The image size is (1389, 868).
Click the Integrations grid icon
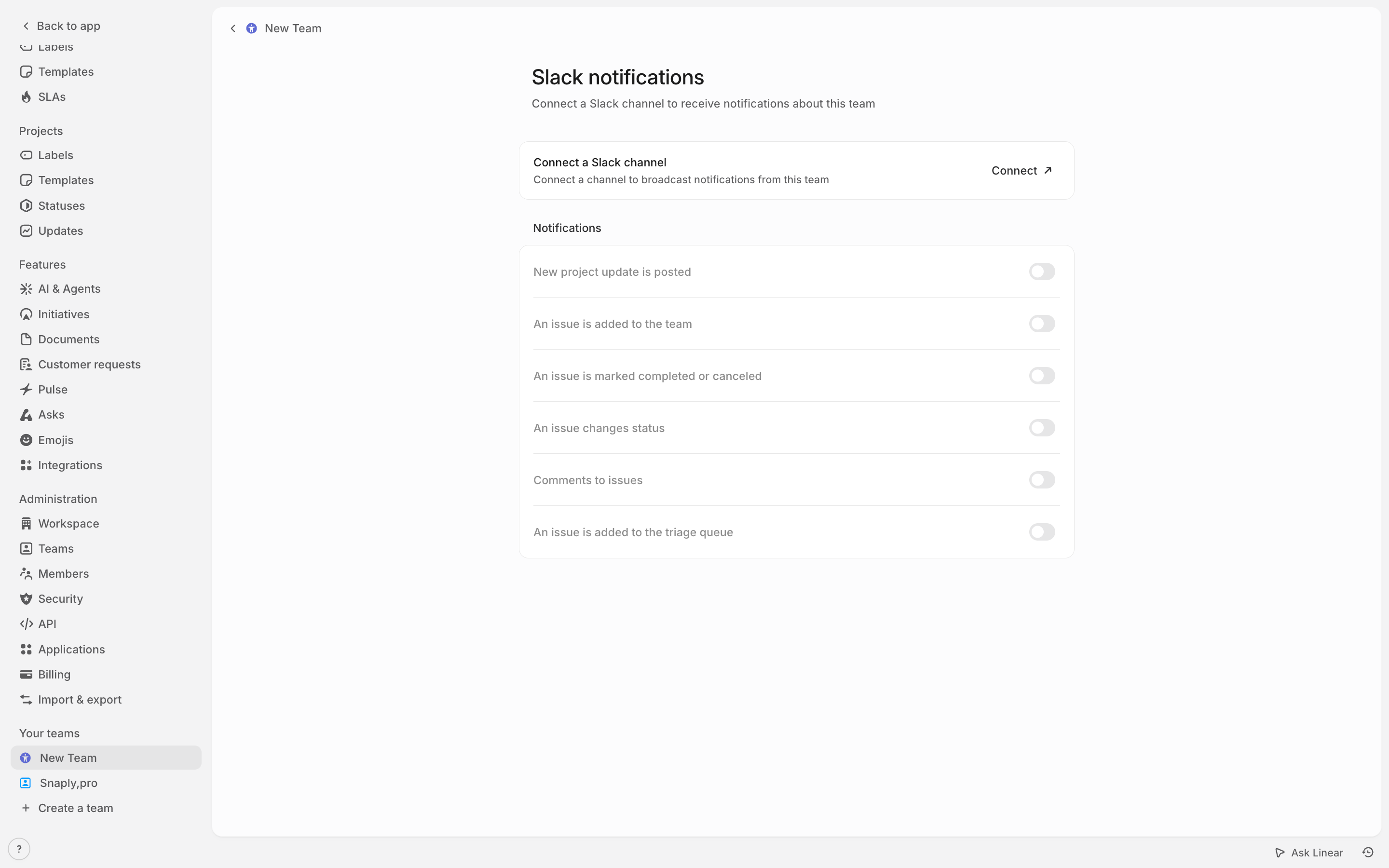click(x=26, y=465)
